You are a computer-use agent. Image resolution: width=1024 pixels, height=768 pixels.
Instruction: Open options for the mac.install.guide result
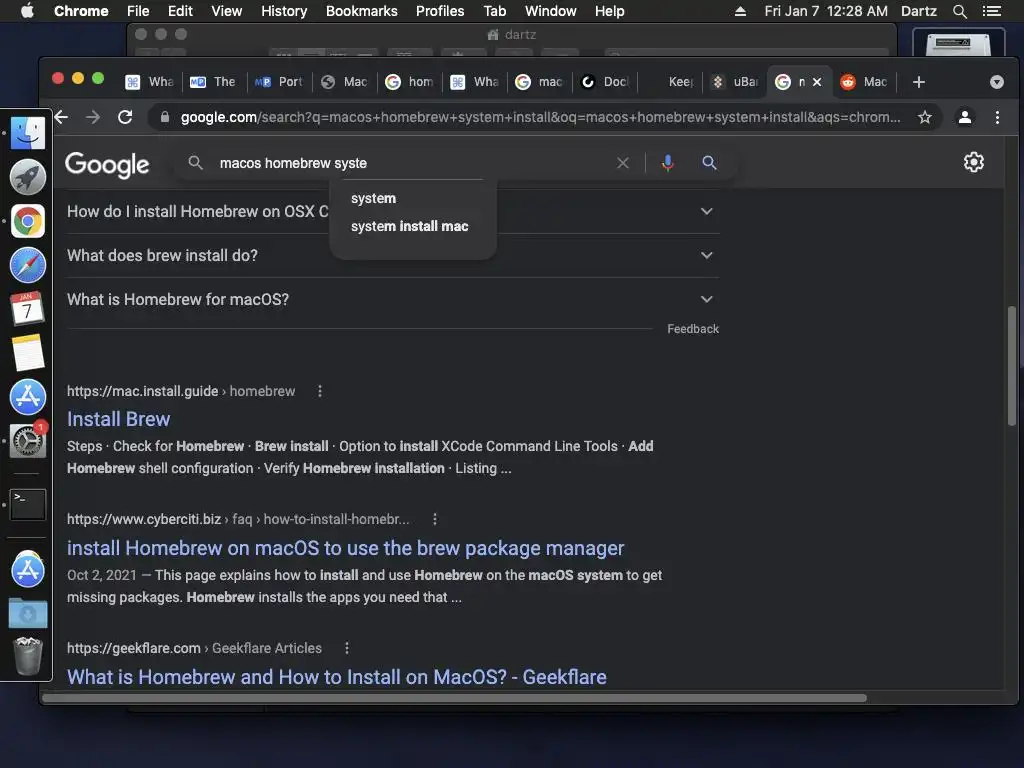click(320, 391)
